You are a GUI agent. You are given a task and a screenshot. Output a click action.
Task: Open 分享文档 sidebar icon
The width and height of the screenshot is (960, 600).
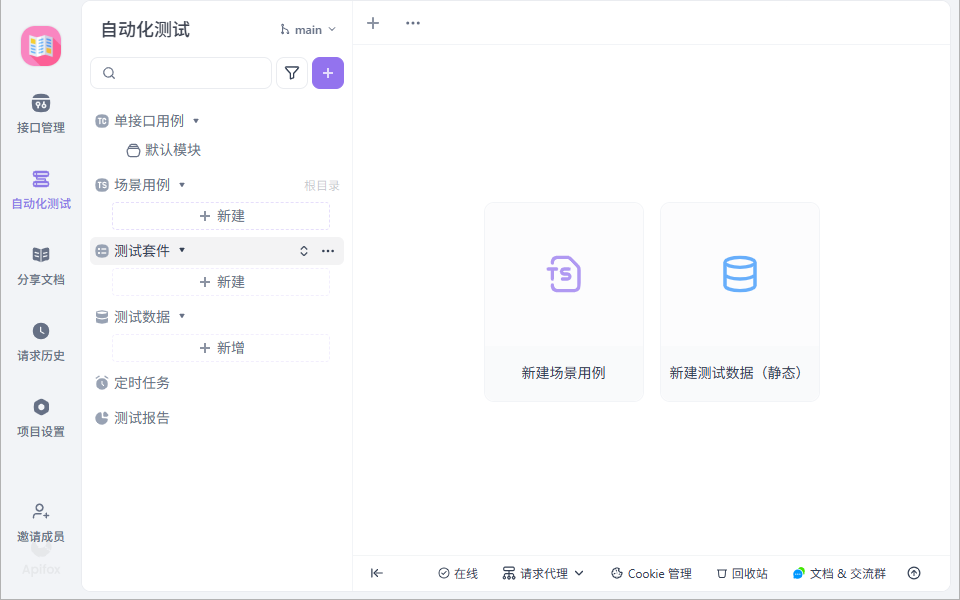tap(41, 255)
